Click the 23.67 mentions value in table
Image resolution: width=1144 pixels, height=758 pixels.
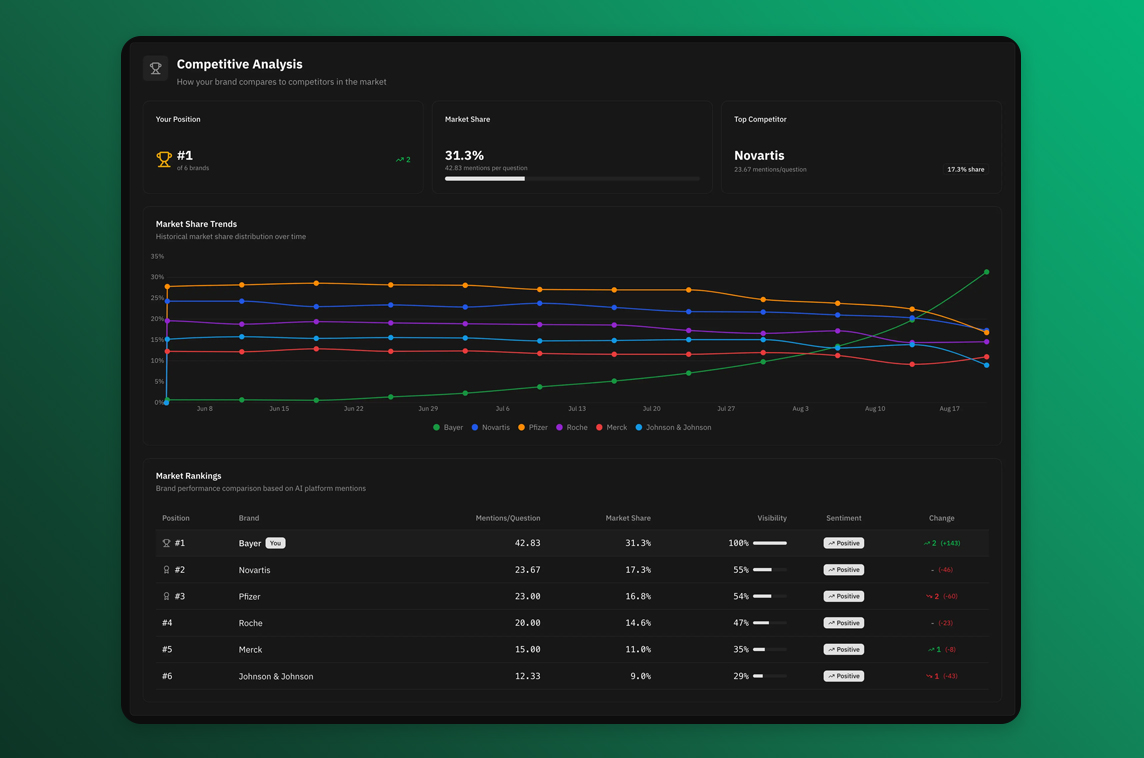[527, 570]
